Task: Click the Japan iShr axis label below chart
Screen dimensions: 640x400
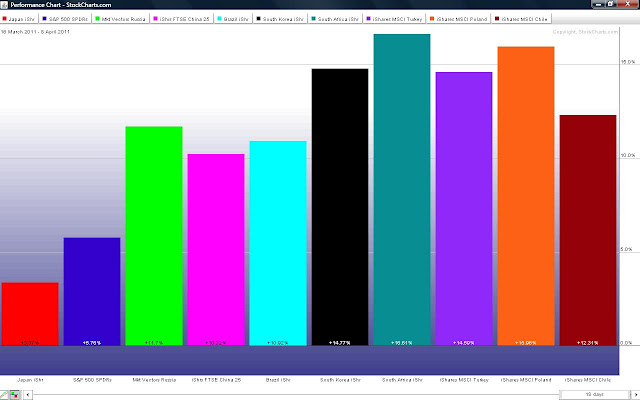Action: [x=30, y=380]
